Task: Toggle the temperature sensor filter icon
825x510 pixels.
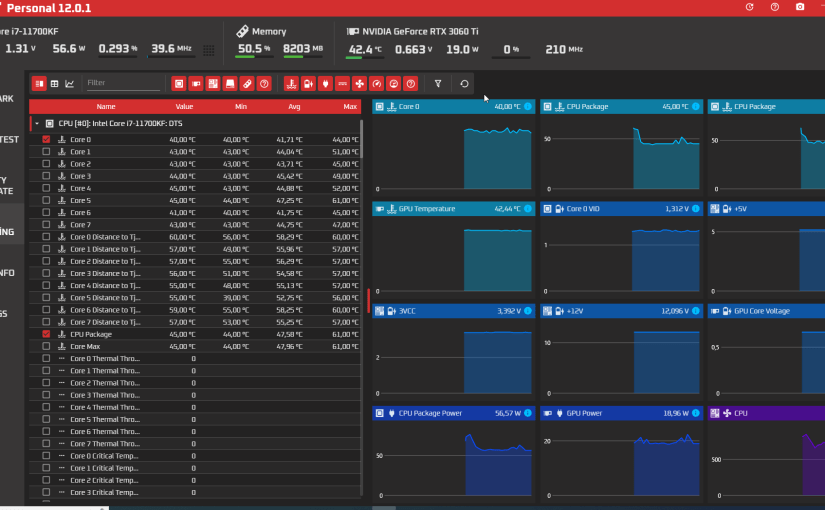Action: pos(291,84)
